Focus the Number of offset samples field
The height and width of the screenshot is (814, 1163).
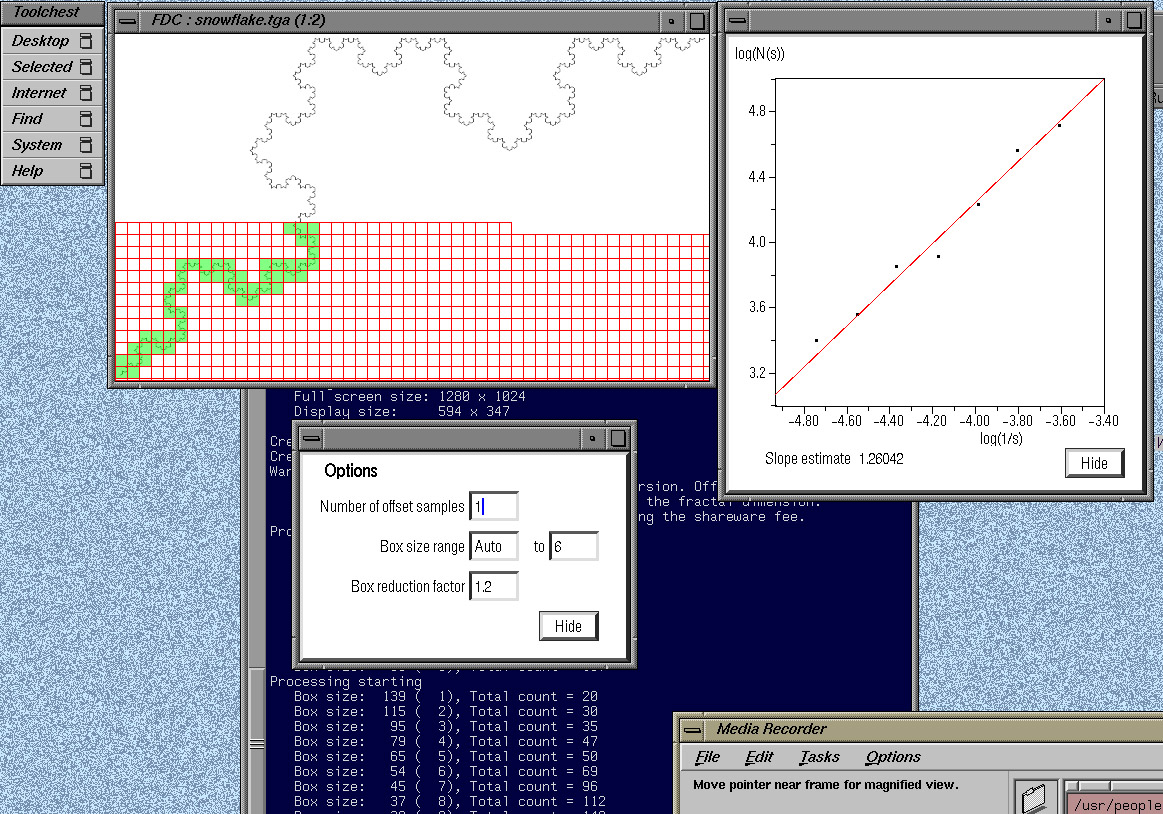pos(493,507)
